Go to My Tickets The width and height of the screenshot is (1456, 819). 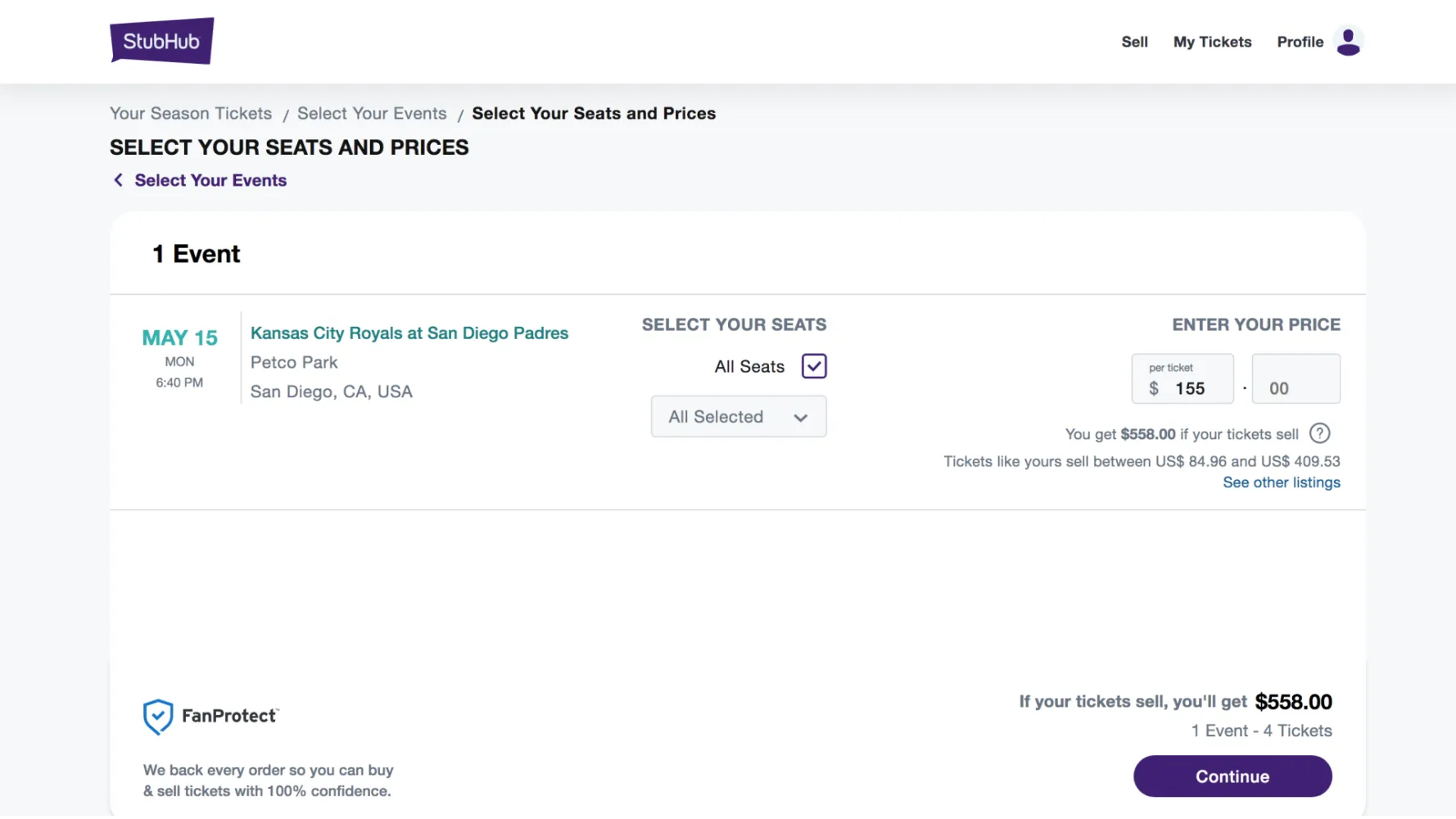[1212, 42]
